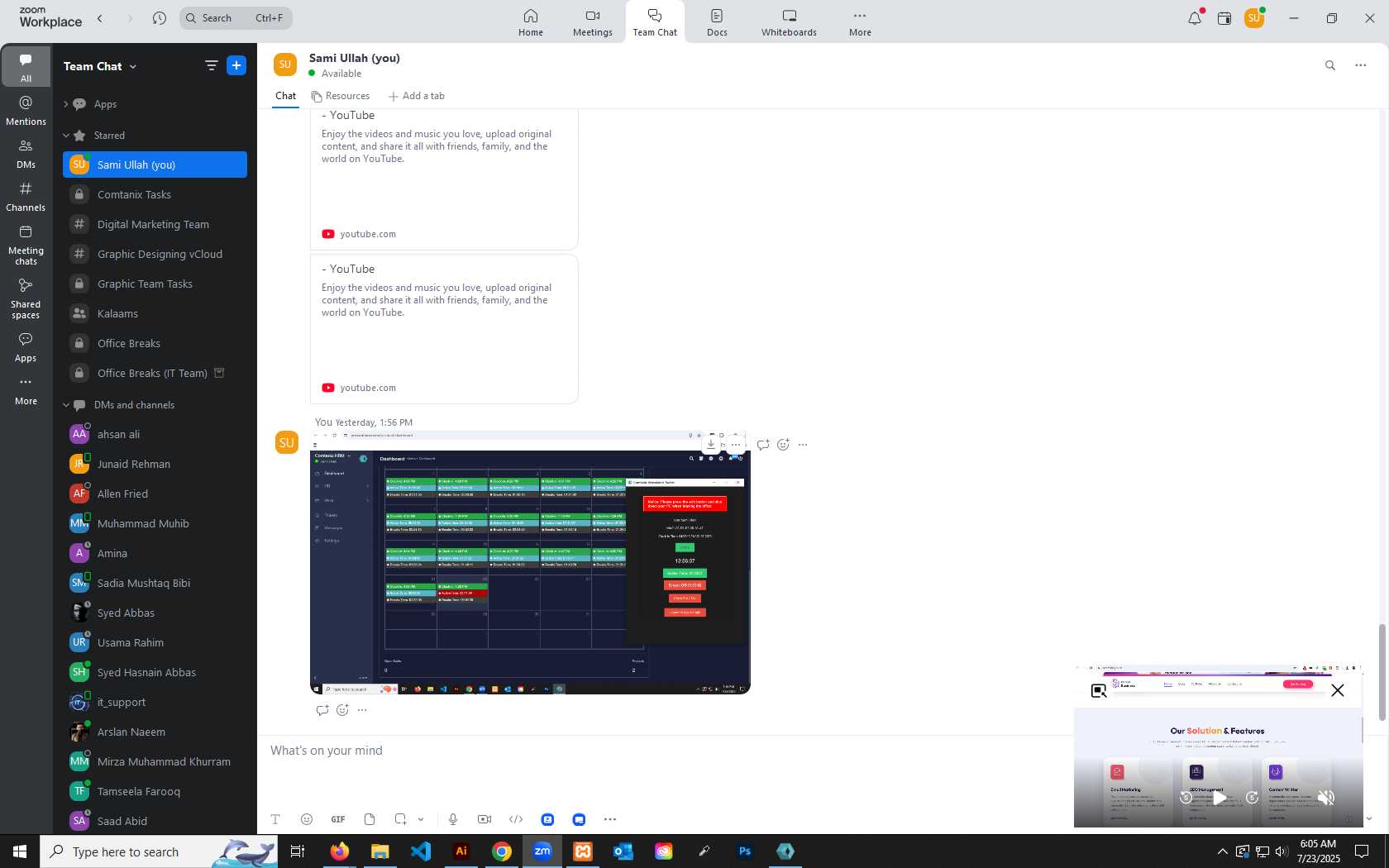This screenshot has width=1389, height=868.
Task: Add a reaction below the screenshot
Action: point(342,710)
